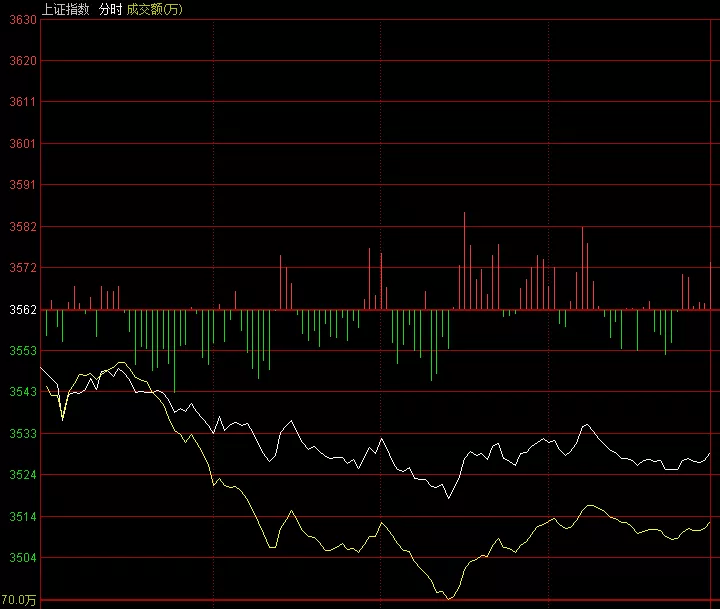Click the 3514 price axis label
Viewport: 720px width, 609px height.
pyautogui.click(x=23, y=517)
